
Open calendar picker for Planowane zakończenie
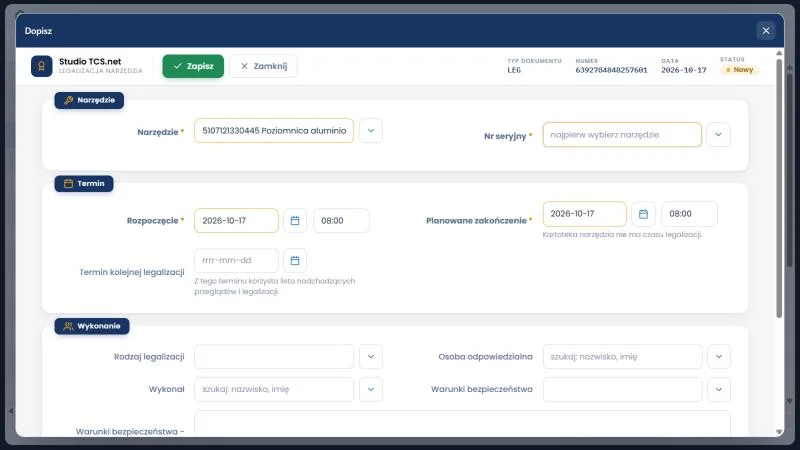click(643, 214)
